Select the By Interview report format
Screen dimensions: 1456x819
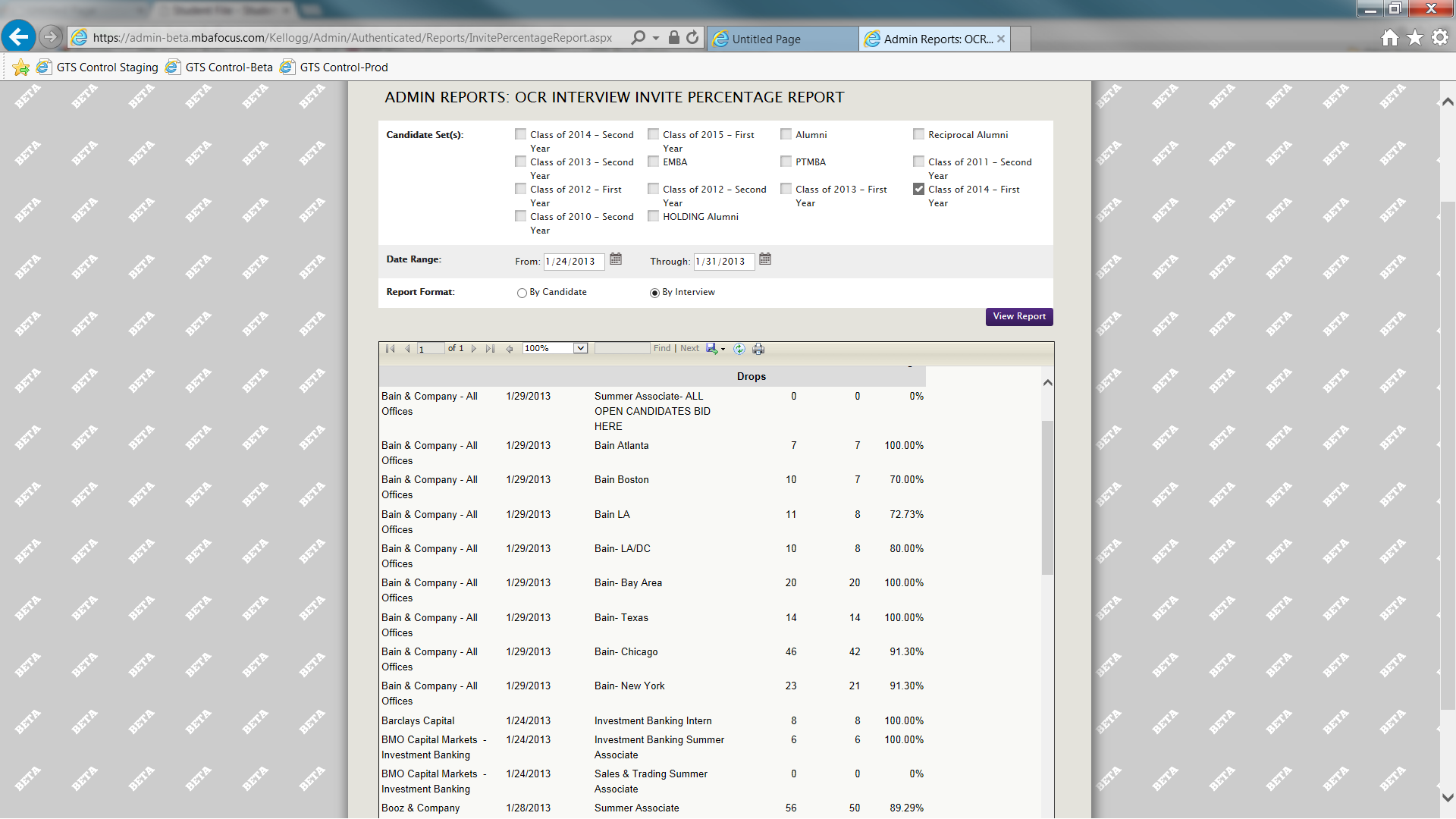[654, 293]
